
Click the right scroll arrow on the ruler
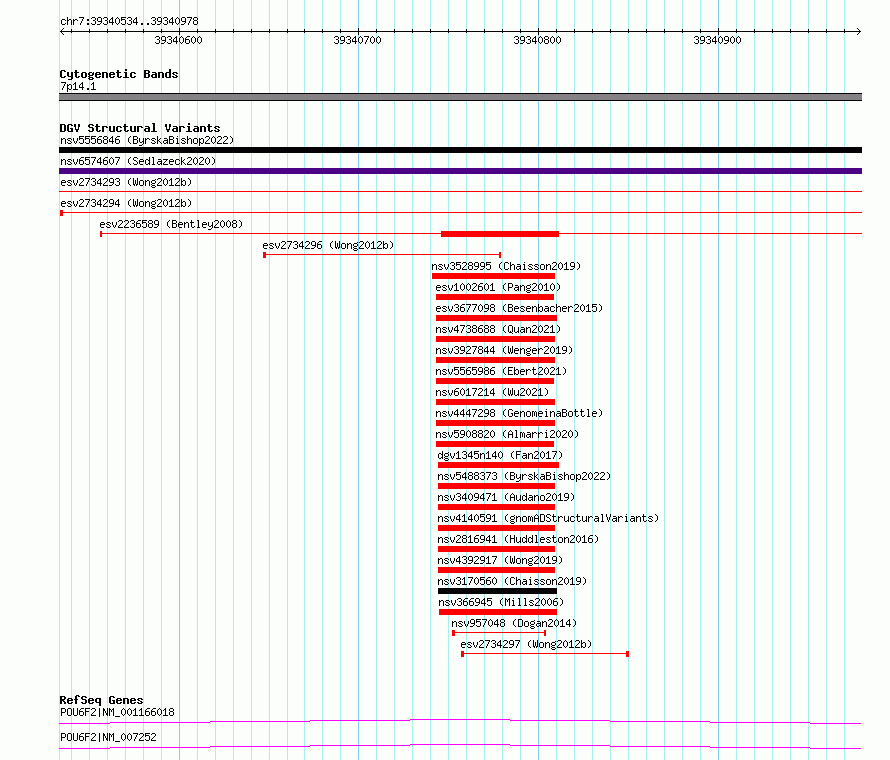(858, 32)
